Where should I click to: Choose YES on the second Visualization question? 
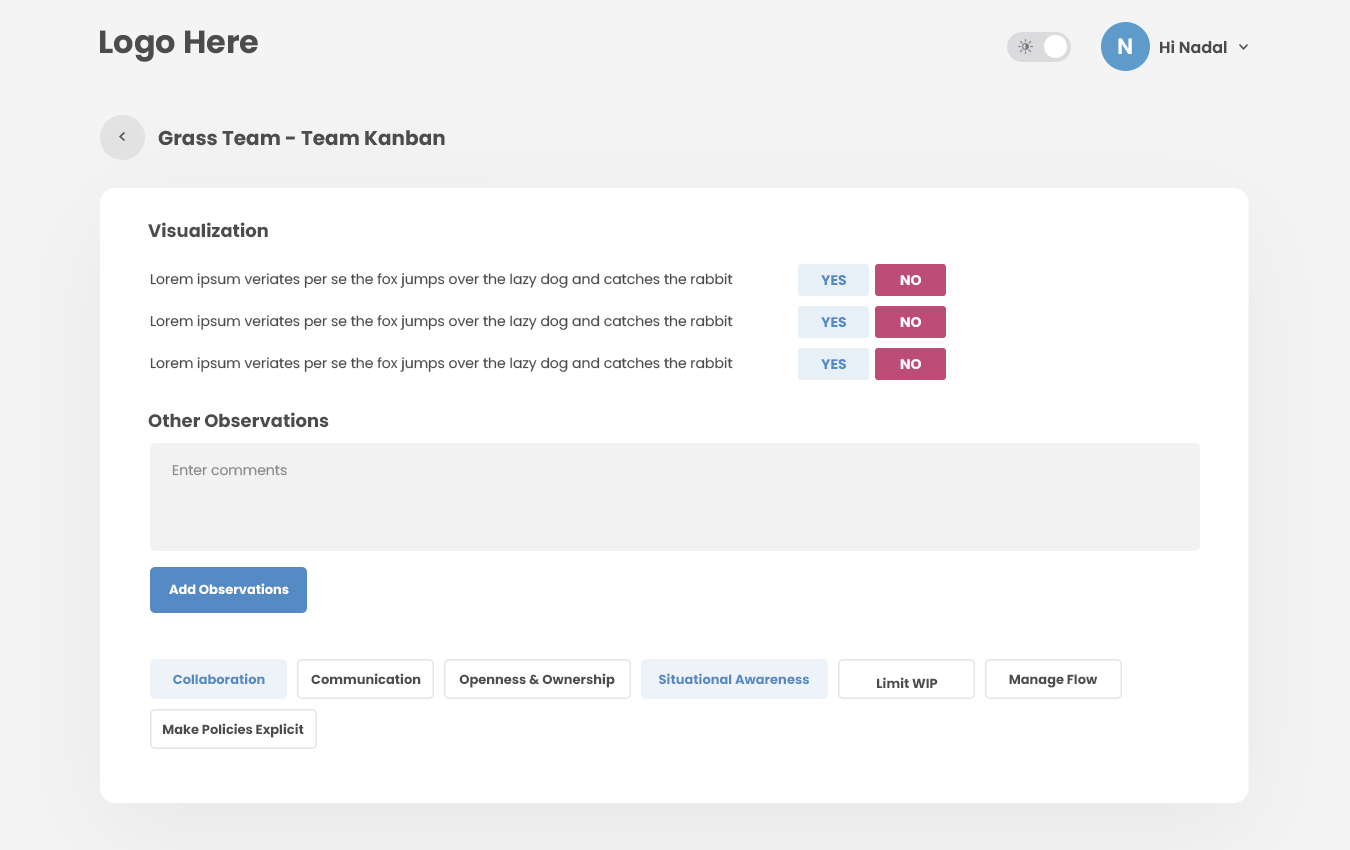833,322
